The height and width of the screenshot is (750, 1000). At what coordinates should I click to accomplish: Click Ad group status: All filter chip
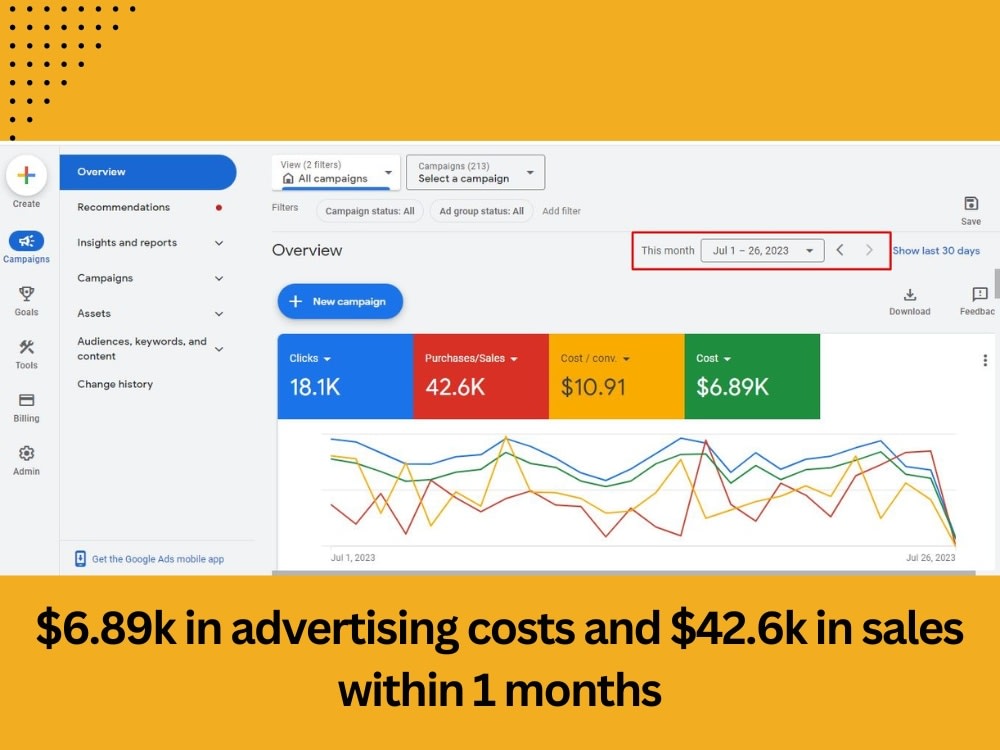pyautogui.click(x=482, y=211)
